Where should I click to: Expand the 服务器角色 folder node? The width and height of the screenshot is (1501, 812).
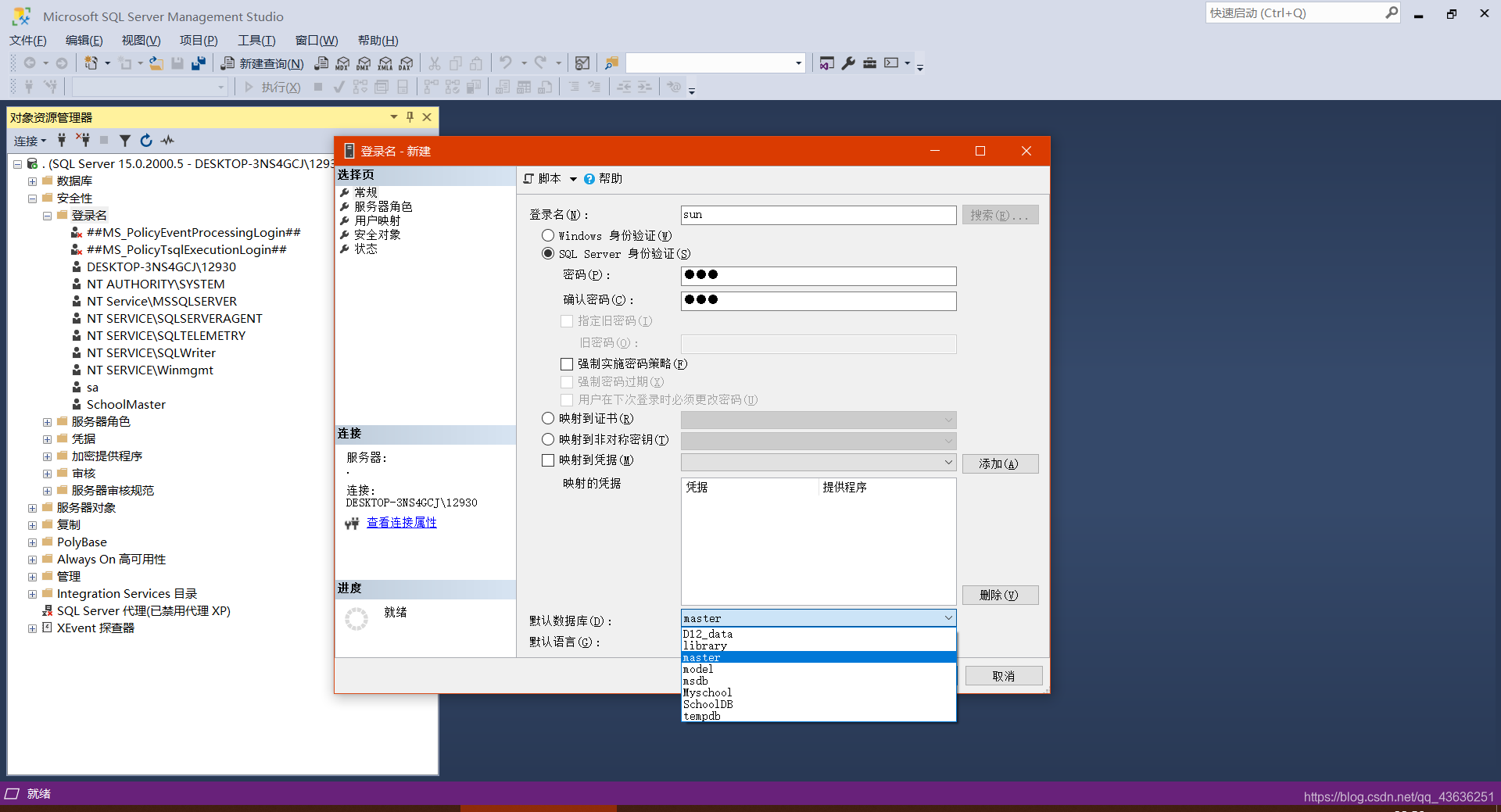[47, 422]
